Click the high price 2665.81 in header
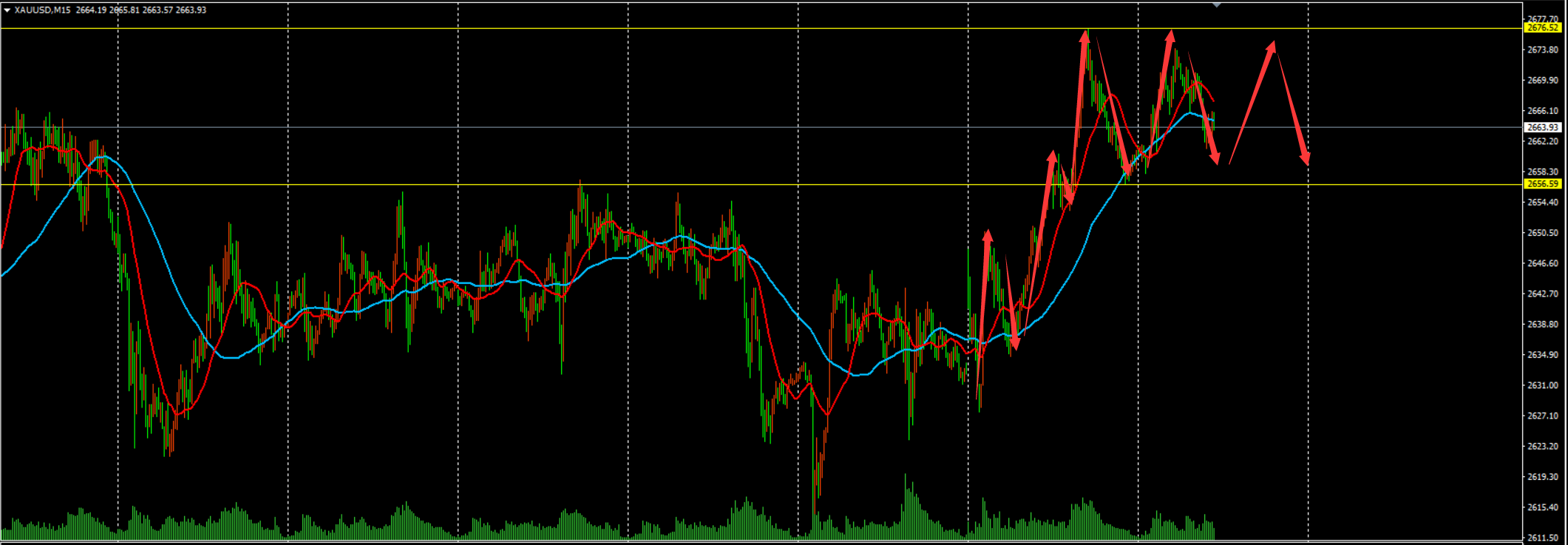1568x545 pixels. click(124, 10)
